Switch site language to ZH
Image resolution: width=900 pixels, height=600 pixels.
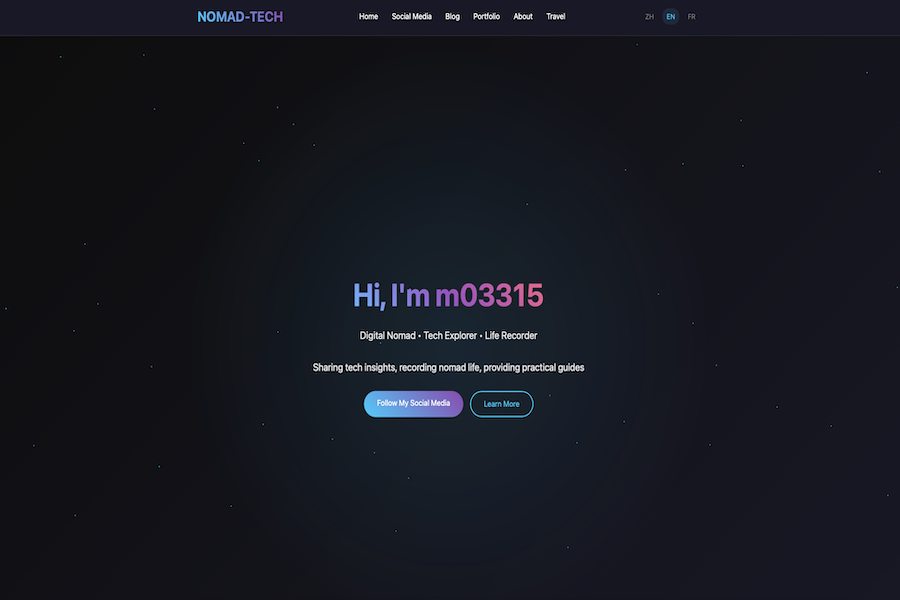pyautogui.click(x=649, y=17)
